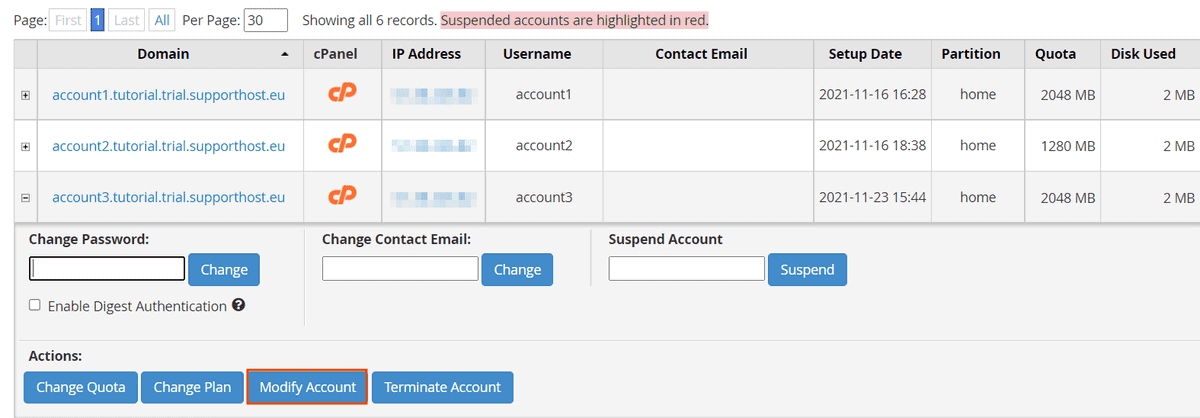Enable Digest Authentication checkbox

point(35,306)
